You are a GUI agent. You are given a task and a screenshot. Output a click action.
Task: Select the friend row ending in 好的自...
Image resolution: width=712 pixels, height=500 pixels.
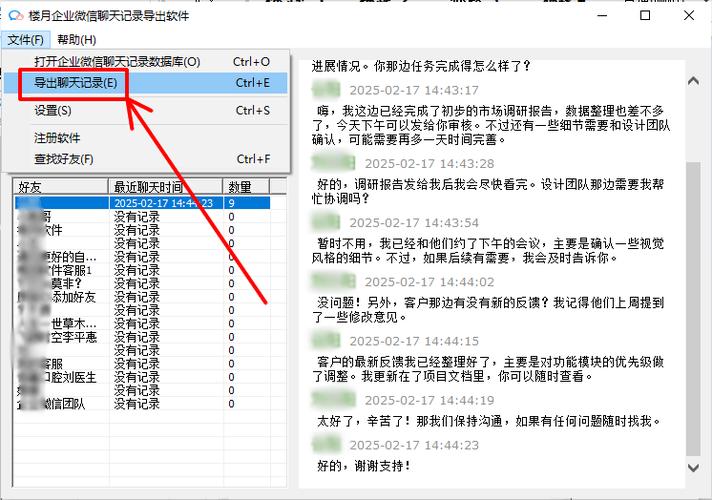(x=143, y=257)
